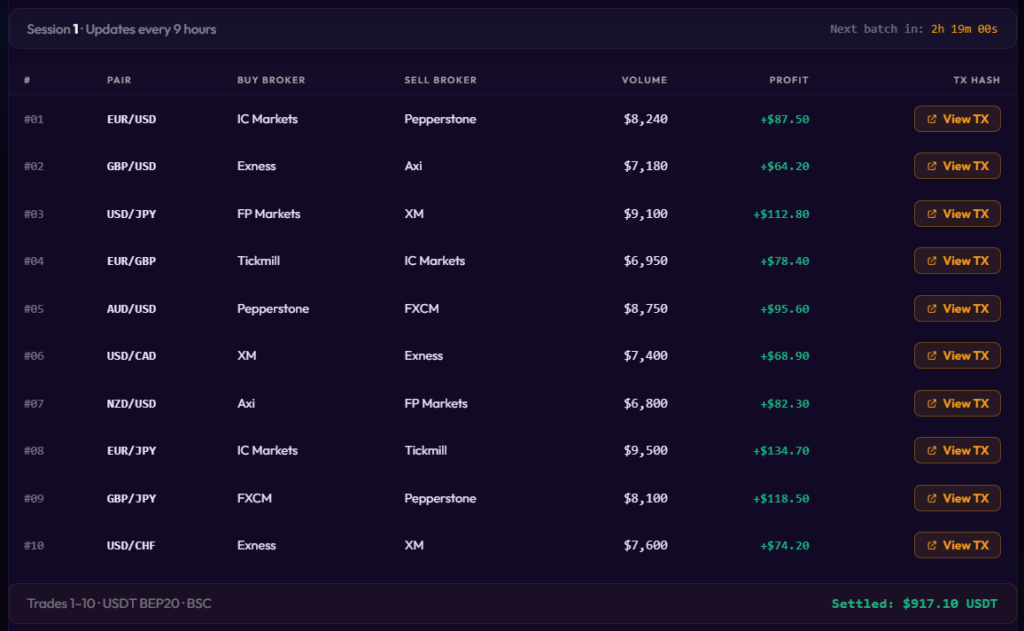Click the Settled $917.10 USDT total
This screenshot has height=631, width=1024.
[x=914, y=604]
